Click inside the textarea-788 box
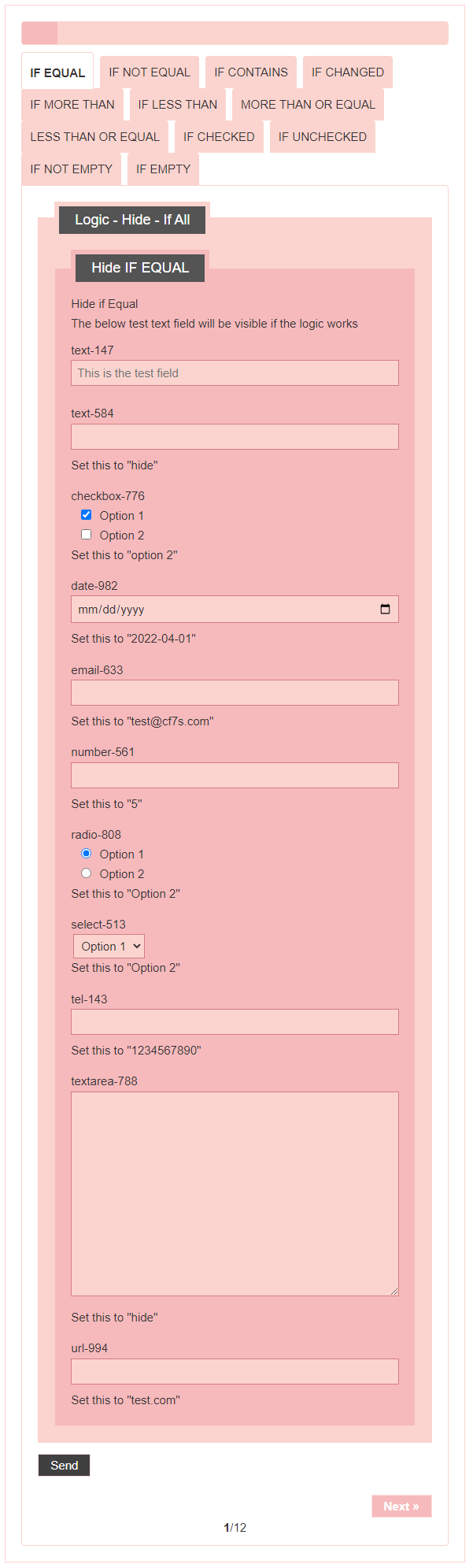 pos(235,1193)
